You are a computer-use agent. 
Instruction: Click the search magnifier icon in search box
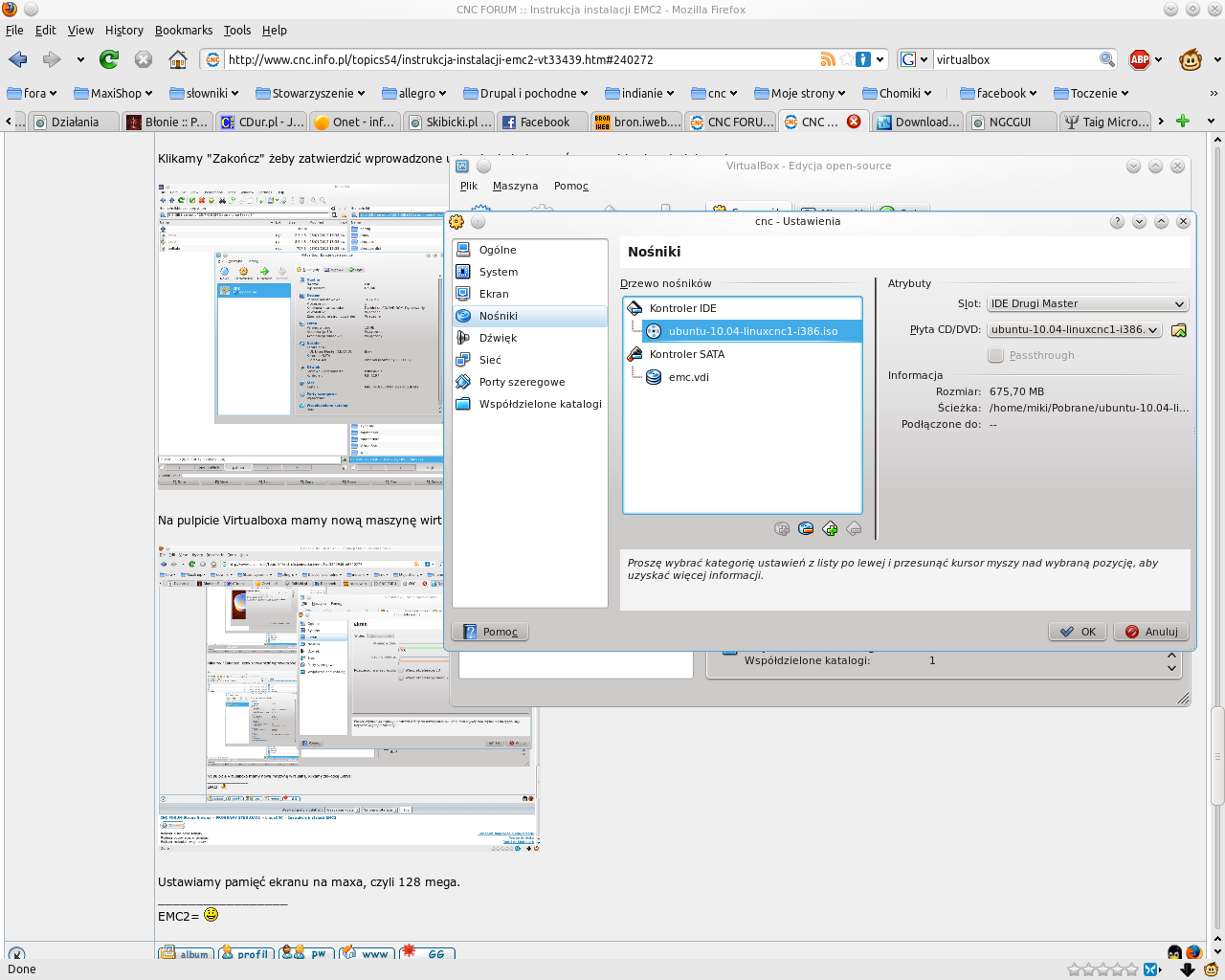coord(1107,59)
